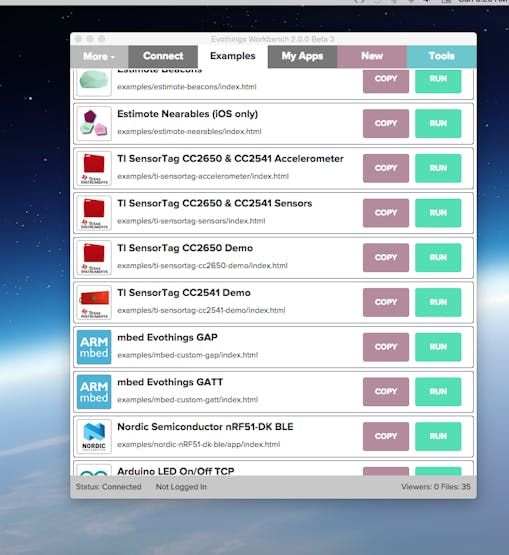Switch to the Connect tab
509x555 pixels.
point(163,56)
